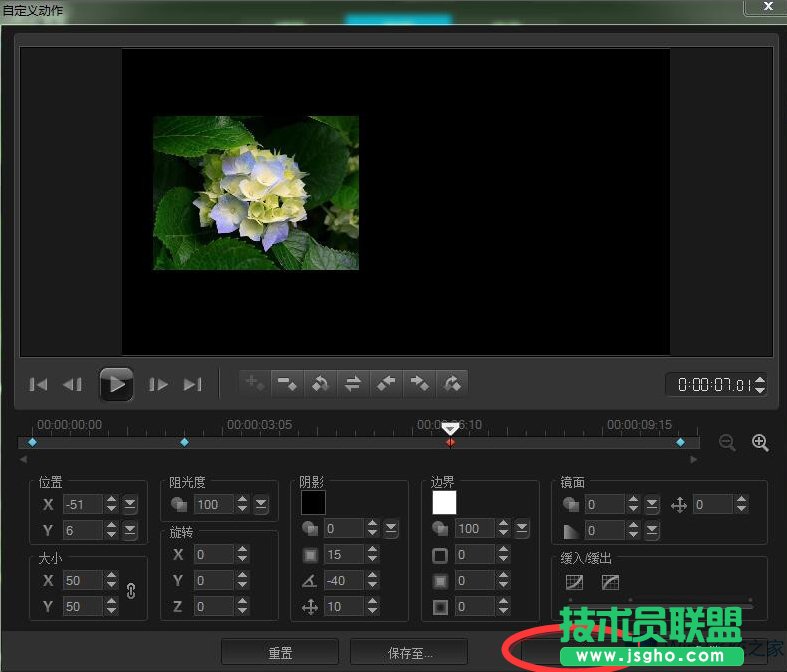Toggle the size aspect ratio lock
Viewport: 787px width, 672px height.
[x=130, y=591]
